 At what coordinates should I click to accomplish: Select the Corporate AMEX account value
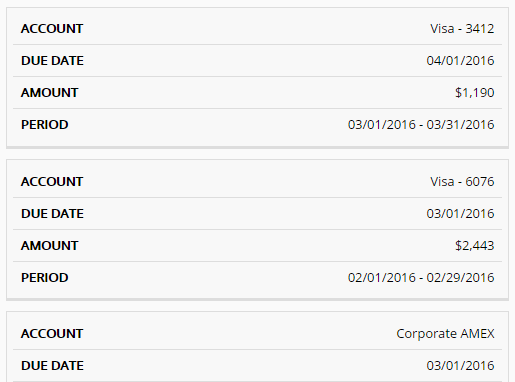click(445, 334)
